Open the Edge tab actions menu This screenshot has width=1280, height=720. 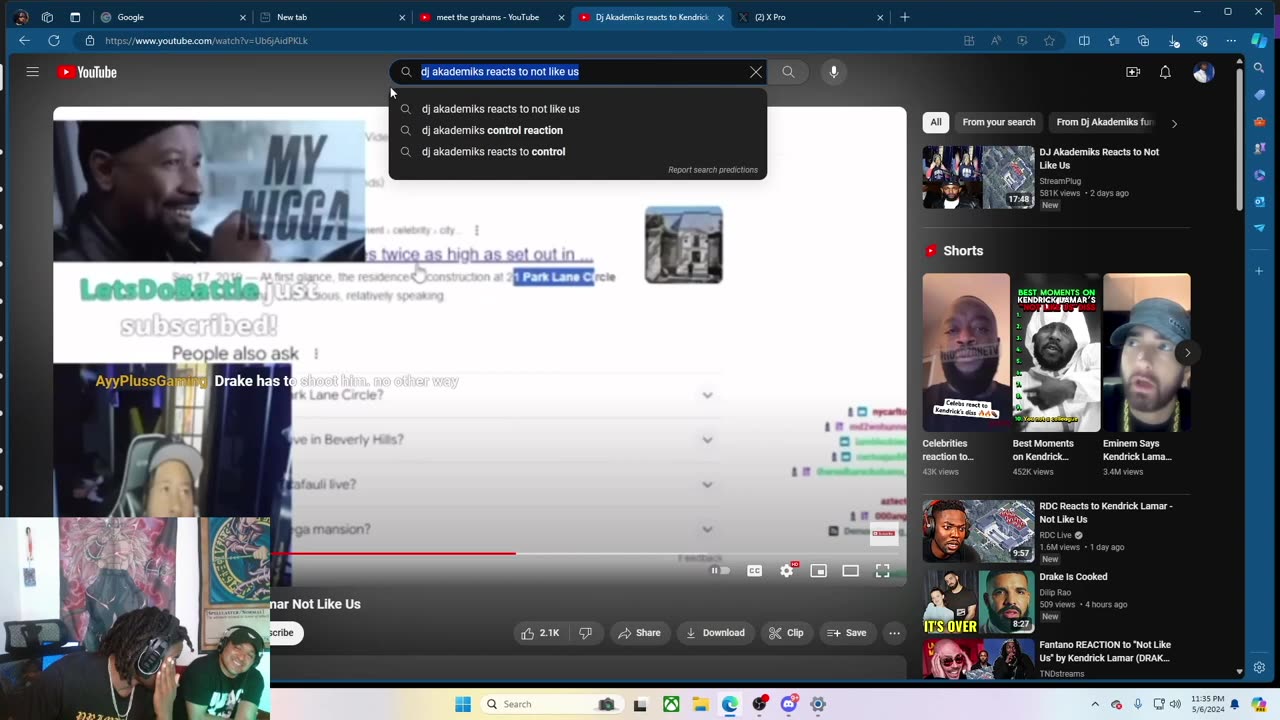[75, 17]
